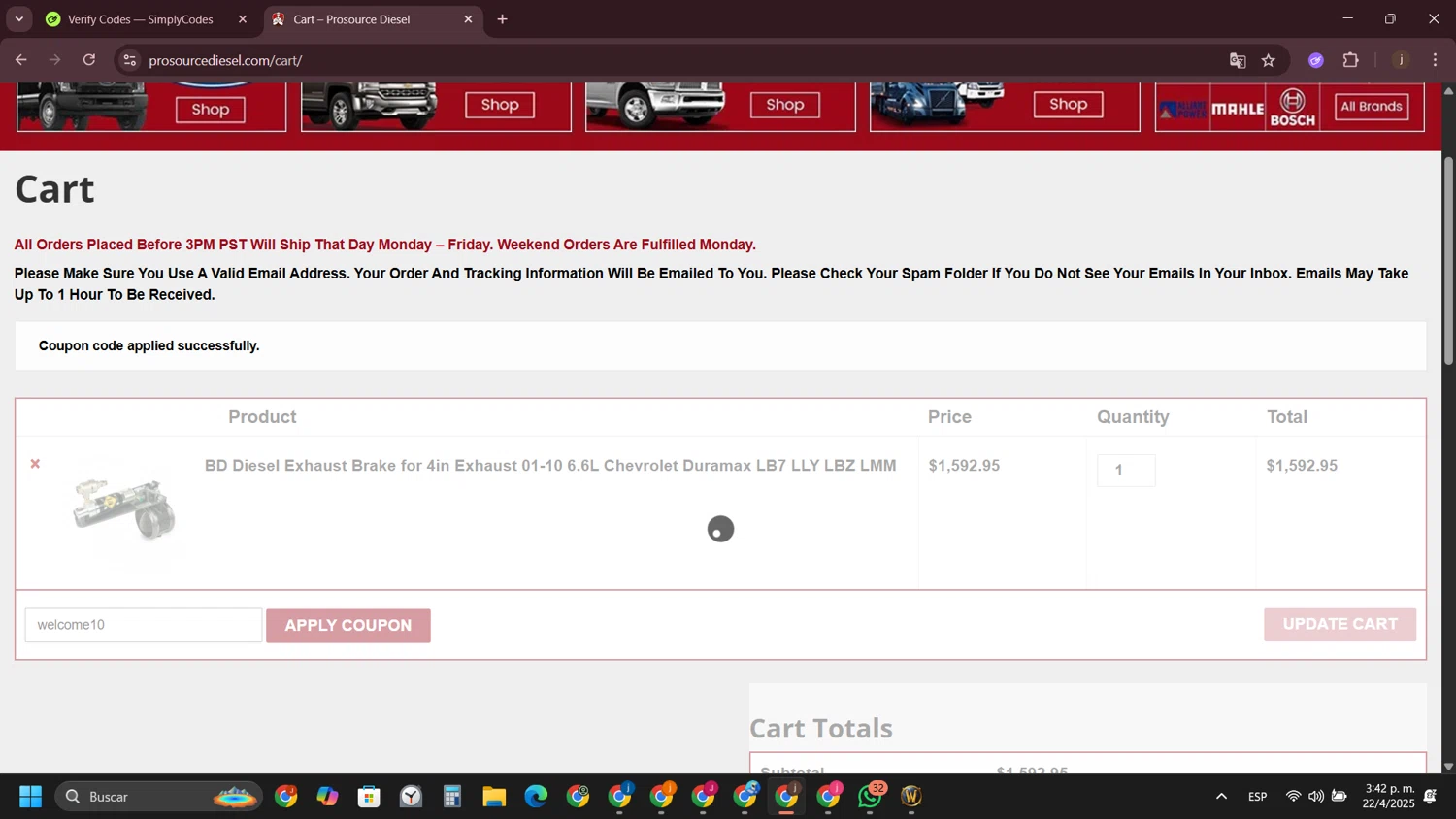Viewport: 1456px width, 819px height.
Task: Click the Coupon code applied successfully message
Action: (x=149, y=346)
